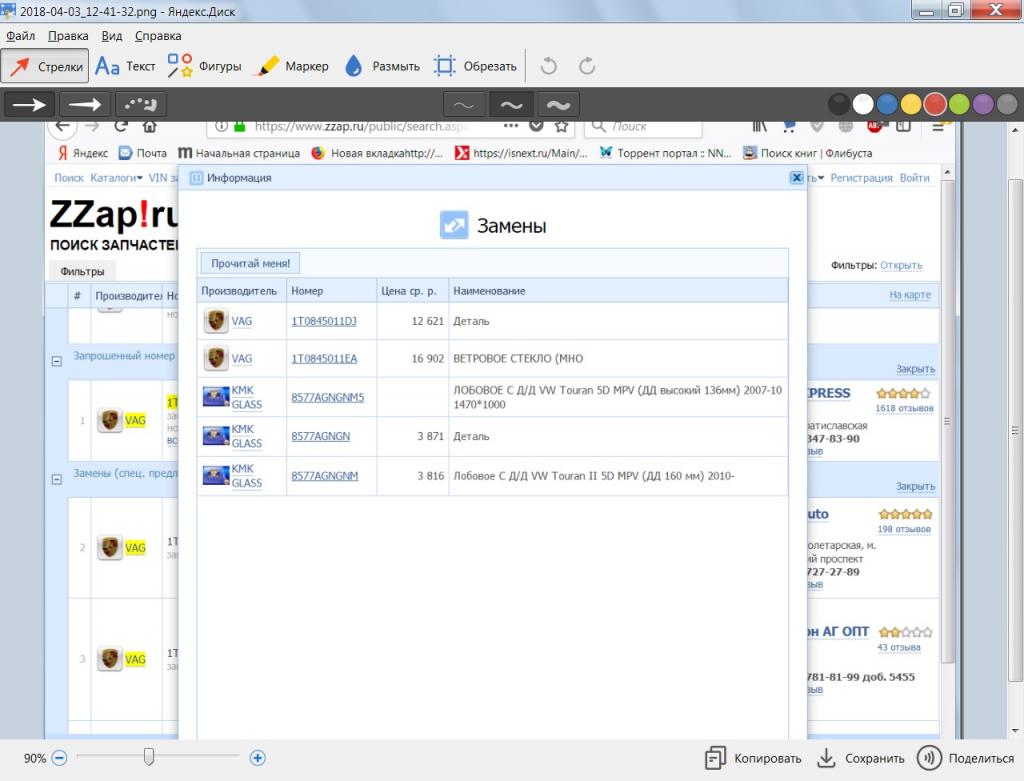
Task: Select the Blur (Размыть) tool
Action: [382, 66]
